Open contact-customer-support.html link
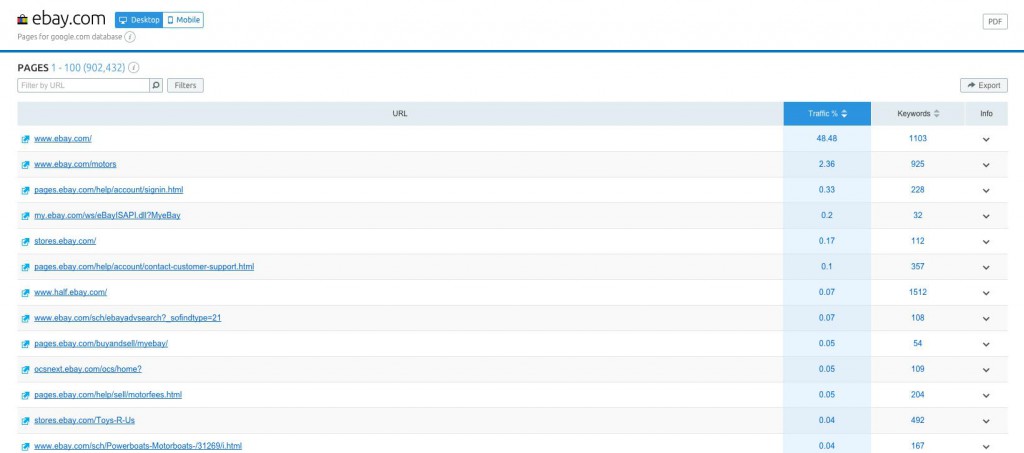The height and width of the screenshot is (453, 1024). click(x=144, y=266)
